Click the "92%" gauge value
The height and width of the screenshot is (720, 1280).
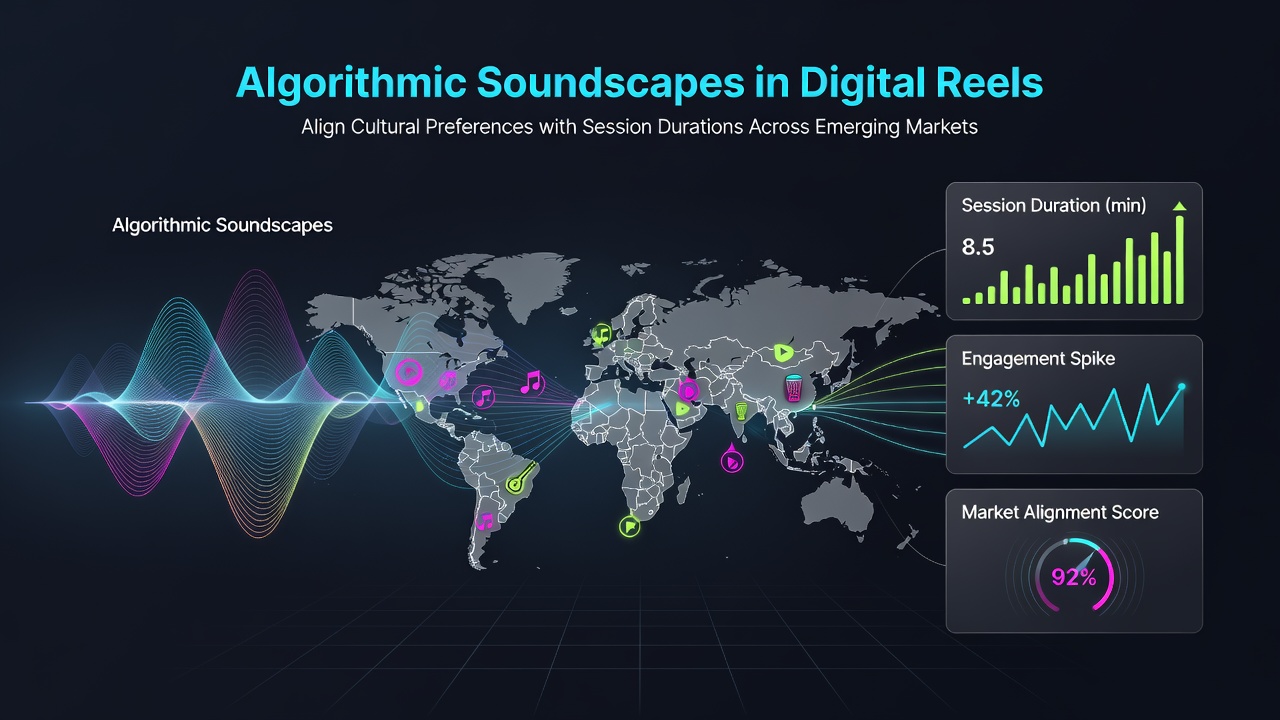tap(1074, 577)
